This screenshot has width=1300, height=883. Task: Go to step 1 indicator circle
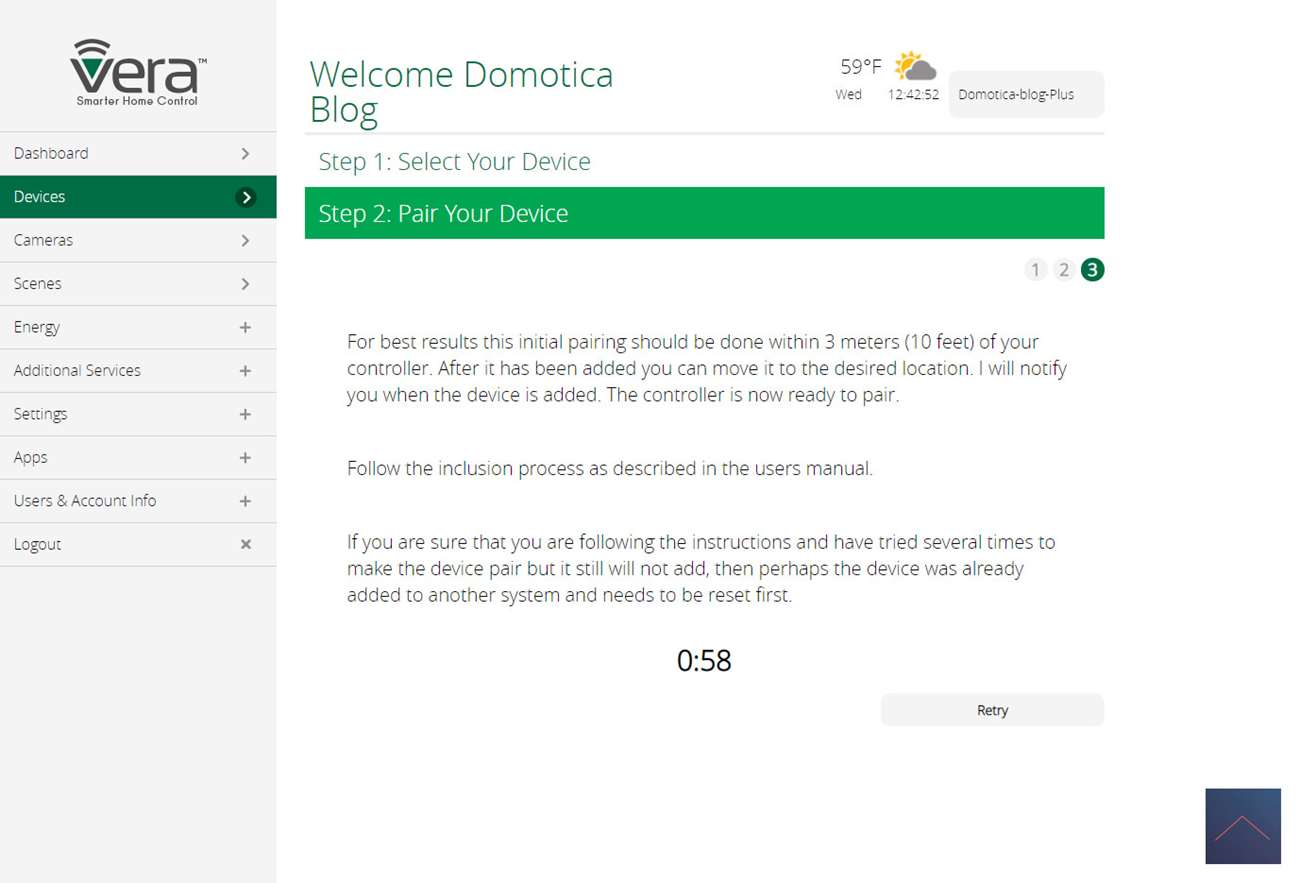click(x=1035, y=270)
